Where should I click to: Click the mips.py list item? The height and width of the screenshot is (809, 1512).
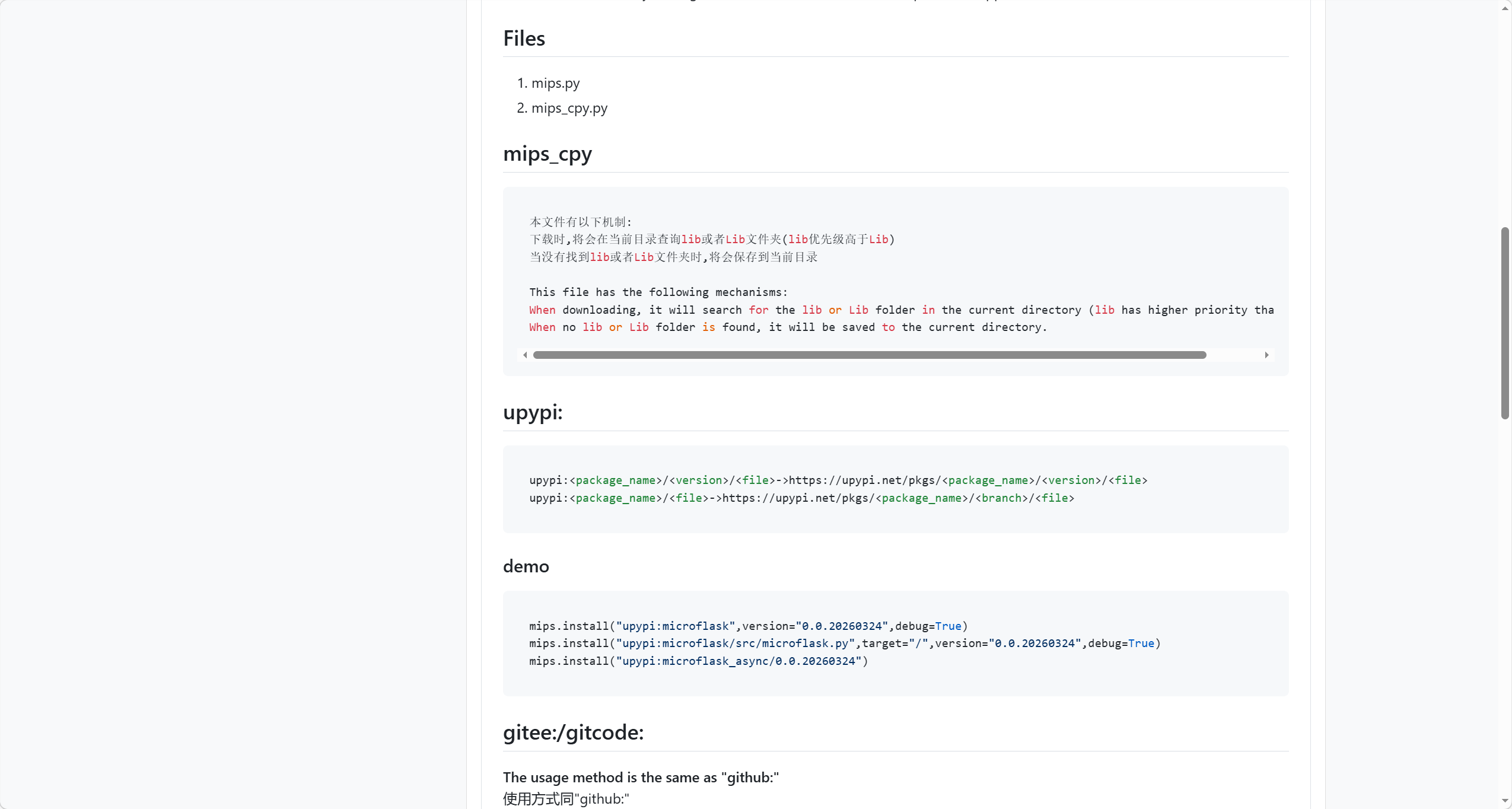(555, 83)
